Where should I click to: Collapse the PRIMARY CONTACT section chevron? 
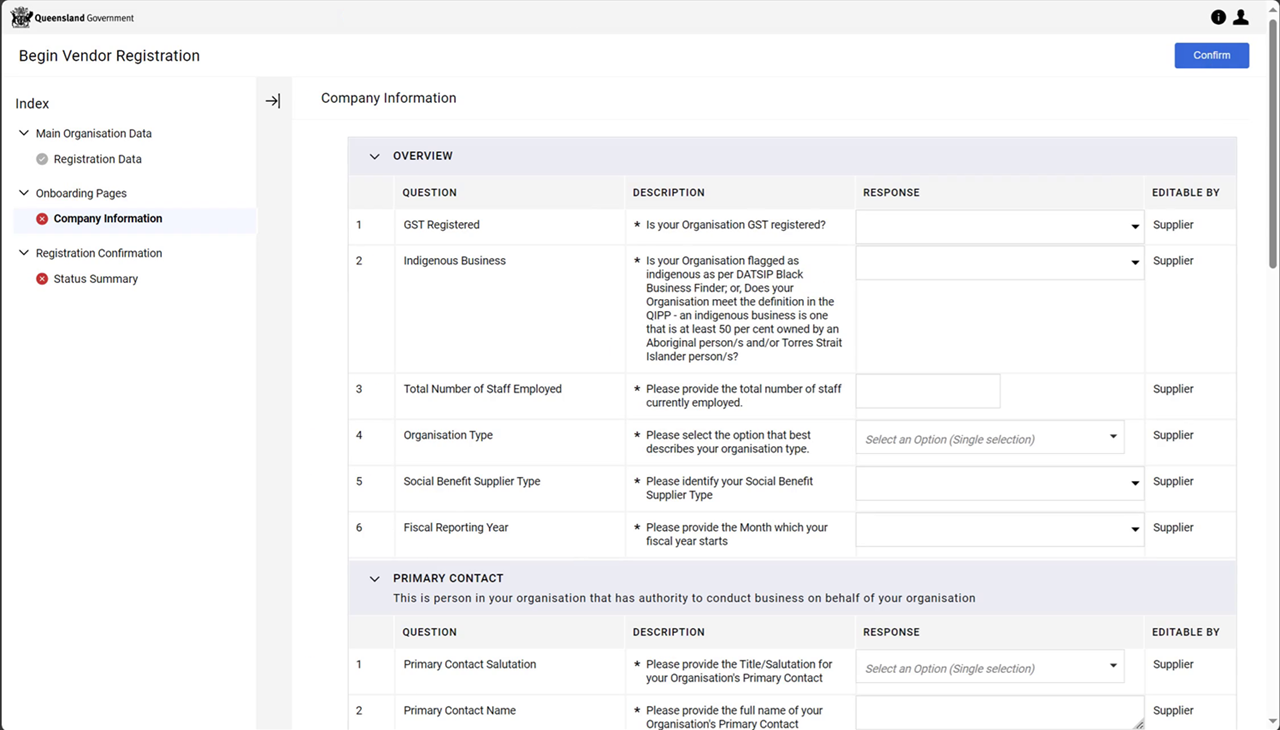coord(375,578)
